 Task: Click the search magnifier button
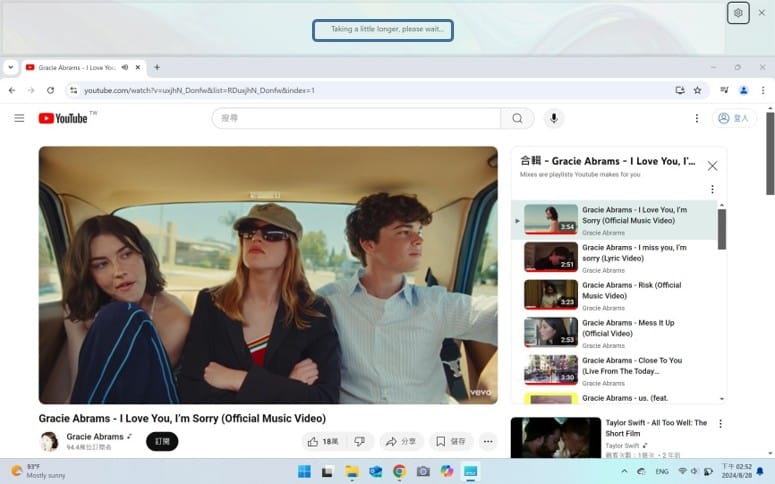[517, 118]
